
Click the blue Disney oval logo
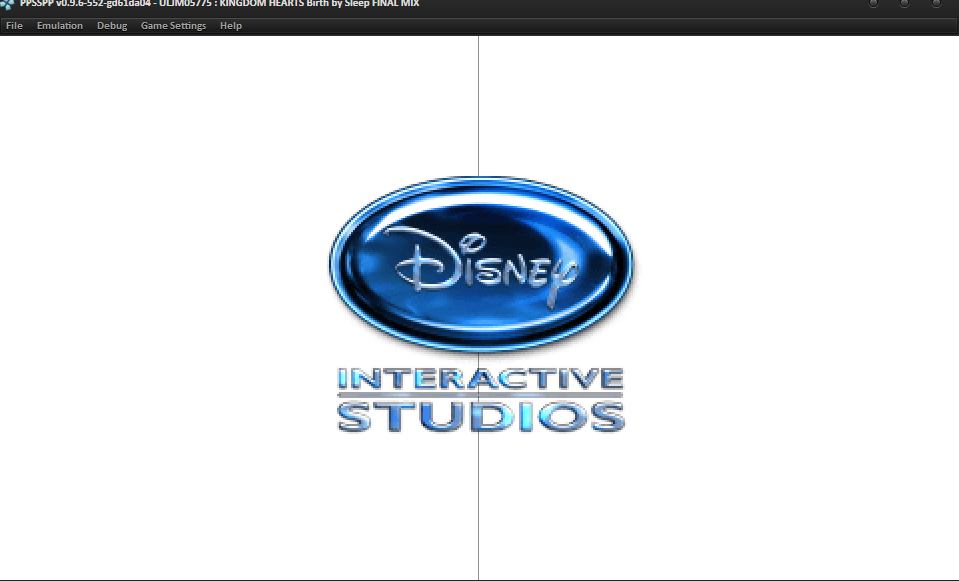[x=481, y=330]
